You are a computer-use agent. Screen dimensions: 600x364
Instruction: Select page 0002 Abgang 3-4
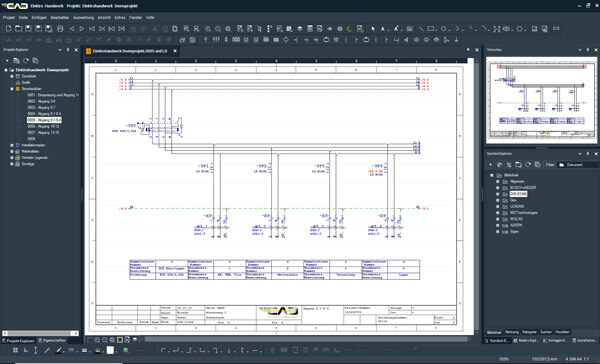pos(41,101)
